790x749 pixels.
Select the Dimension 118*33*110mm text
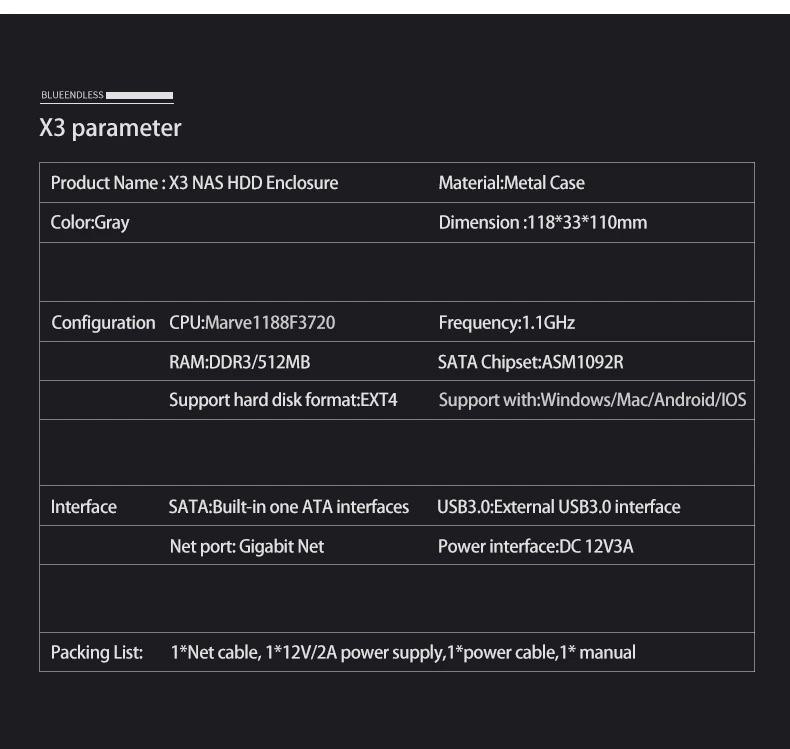542,223
